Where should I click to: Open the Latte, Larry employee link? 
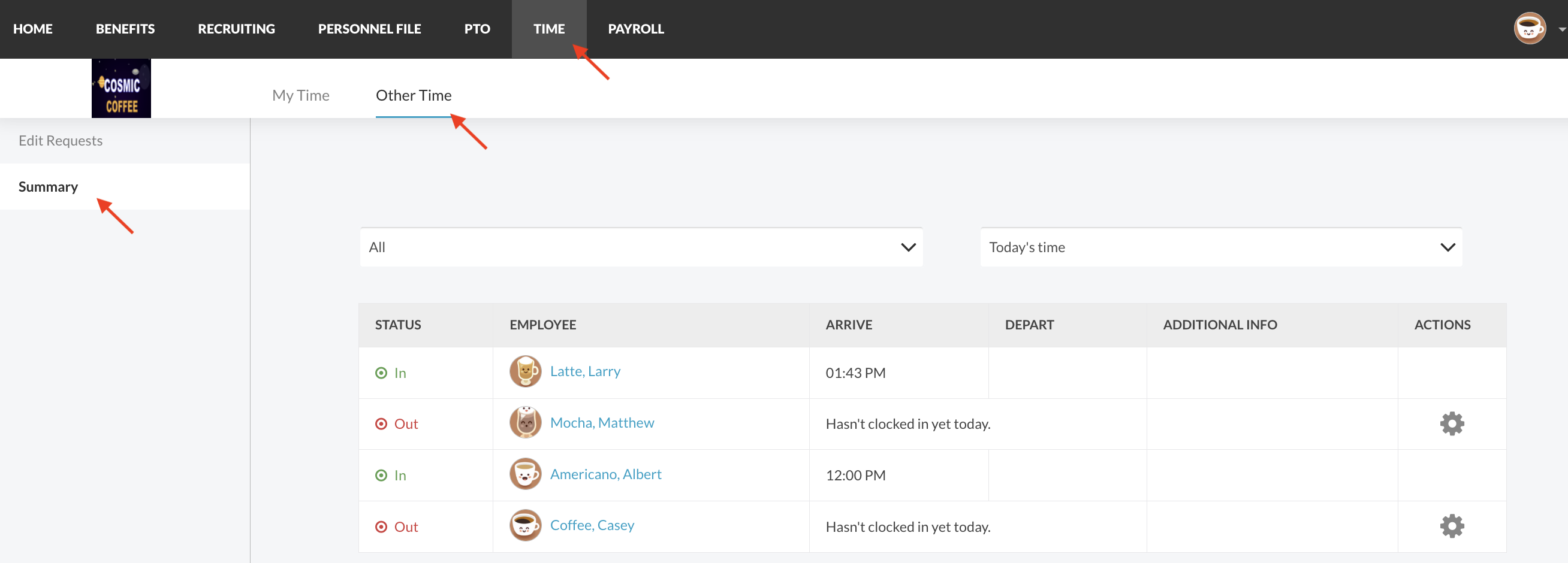[x=585, y=371]
